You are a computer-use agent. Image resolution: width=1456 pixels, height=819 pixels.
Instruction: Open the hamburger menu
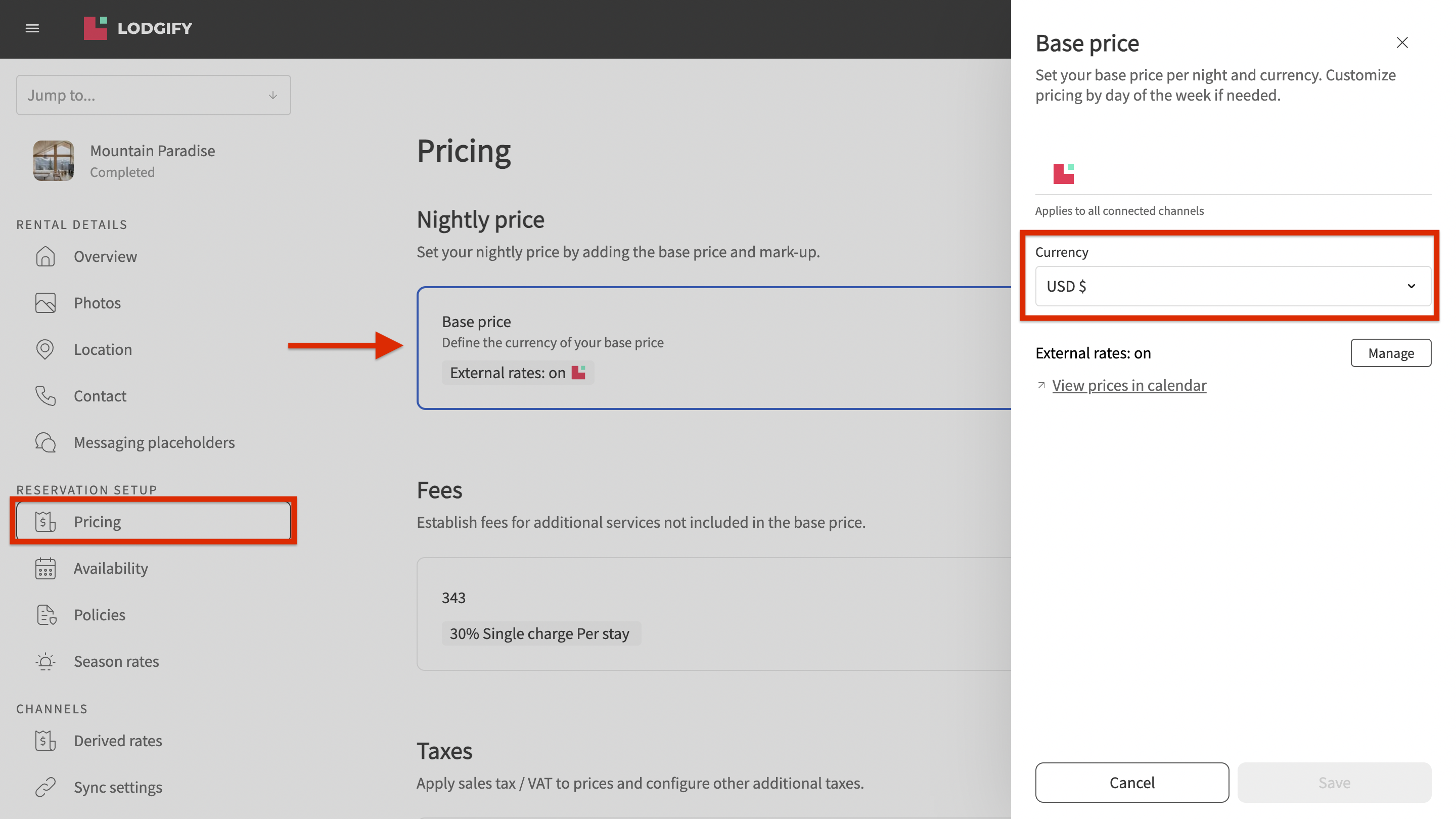point(32,28)
